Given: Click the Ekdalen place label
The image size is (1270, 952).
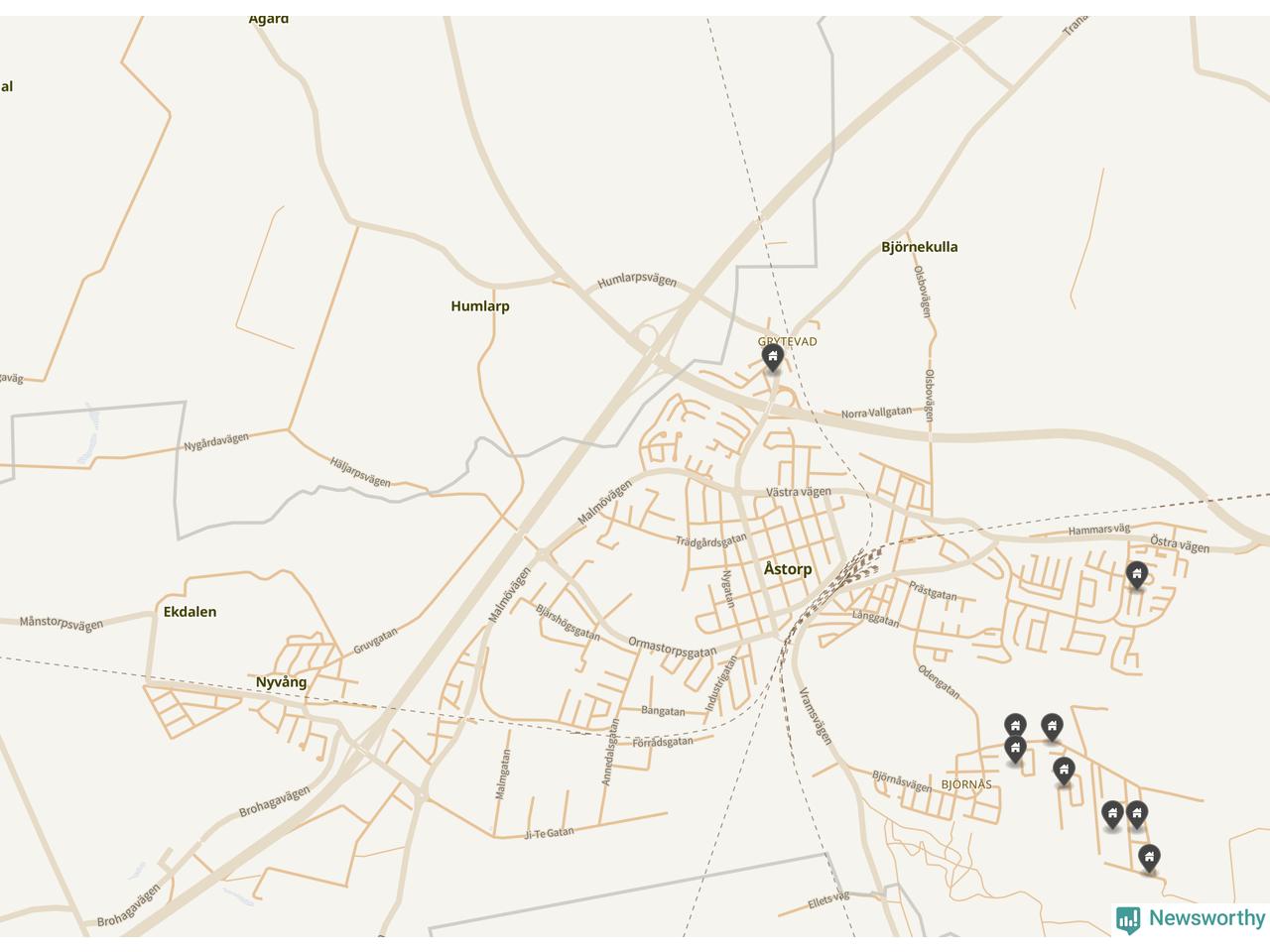Looking at the screenshot, I should point(190,612).
